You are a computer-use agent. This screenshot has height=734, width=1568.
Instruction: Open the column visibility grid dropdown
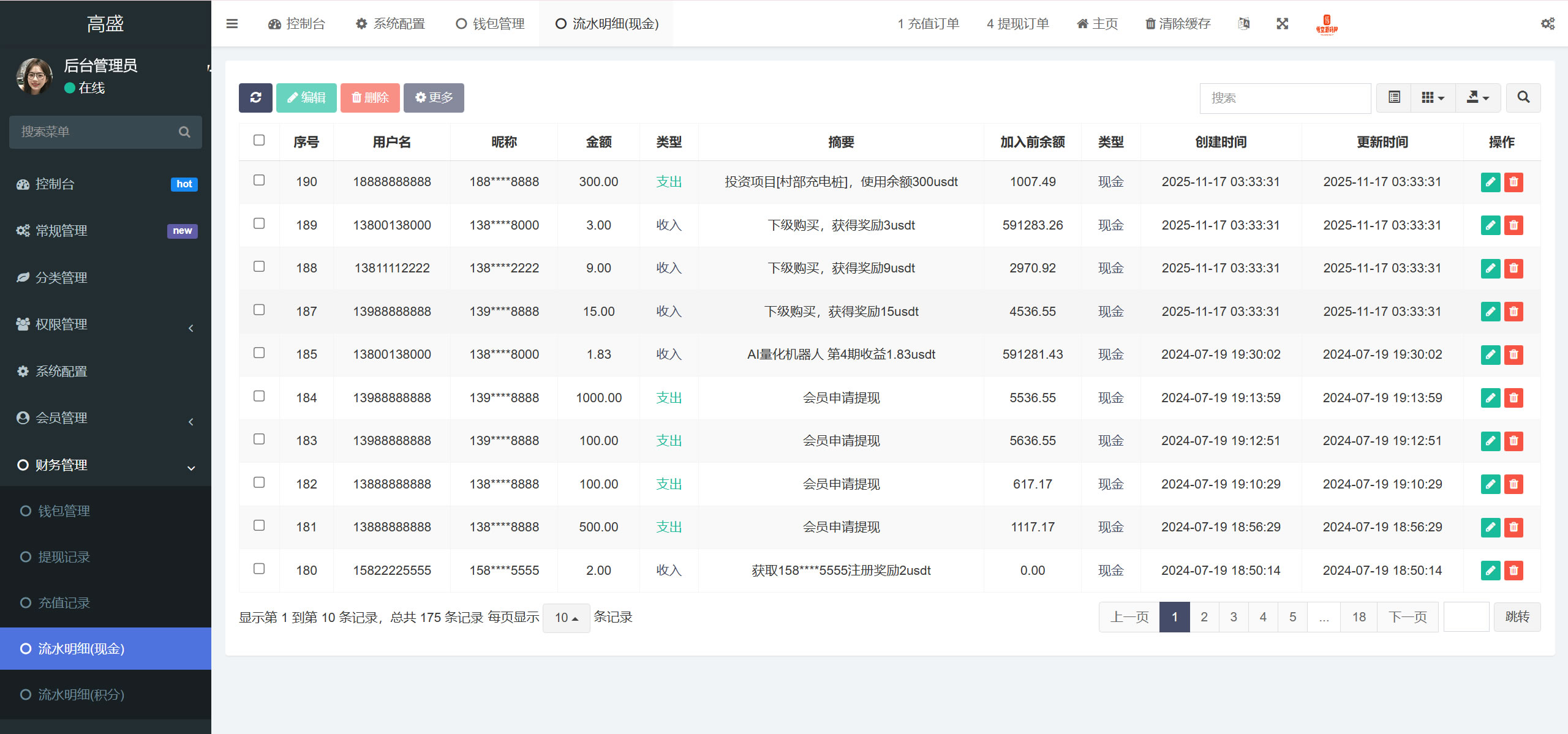pos(1433,98)
